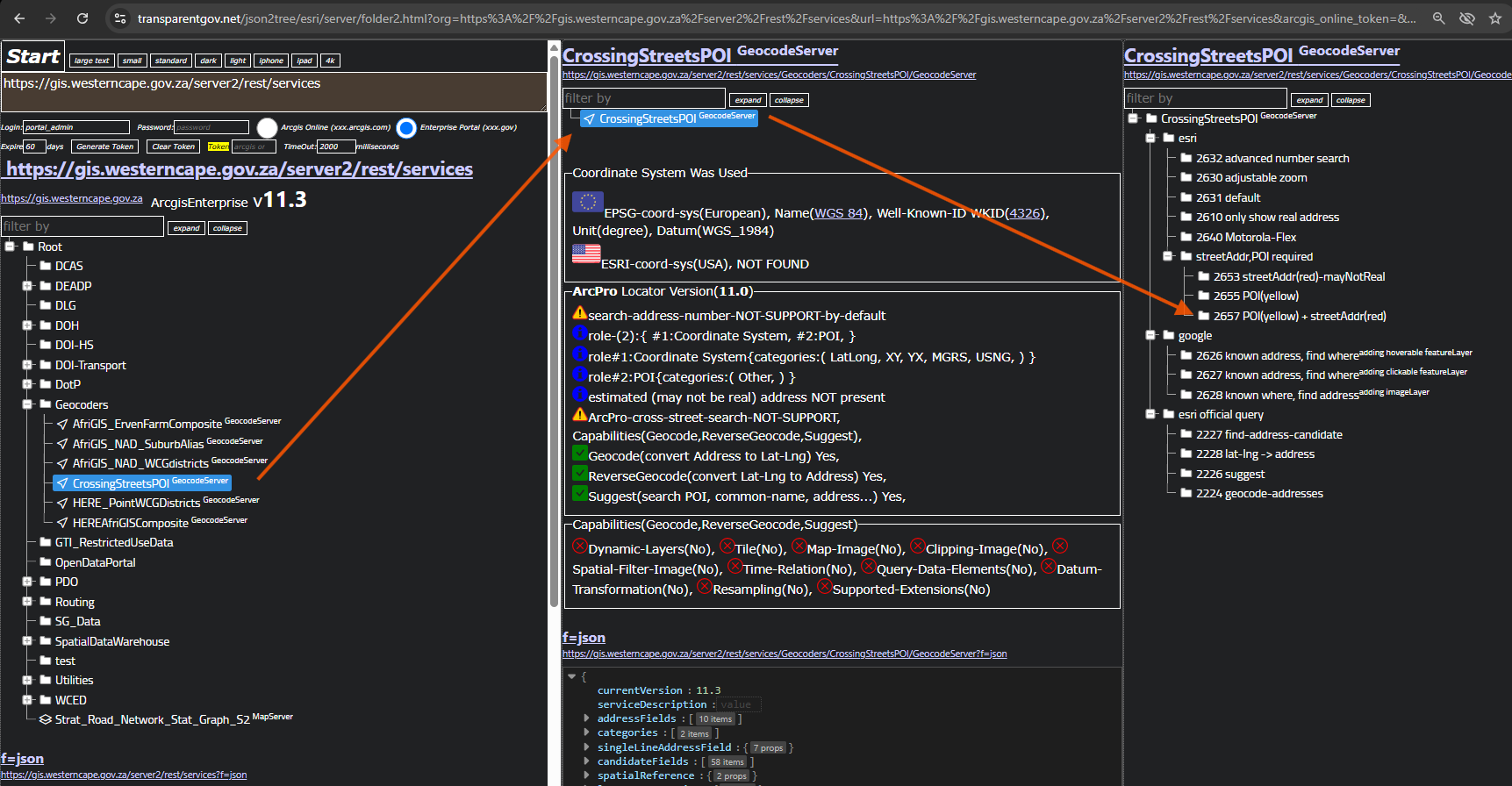Viewport: 1512px width, 786px height.
Task: Click the layers icon beside Strat_Road_Network_Stat_Graph_S2
Action: click(x=46, y=719)
